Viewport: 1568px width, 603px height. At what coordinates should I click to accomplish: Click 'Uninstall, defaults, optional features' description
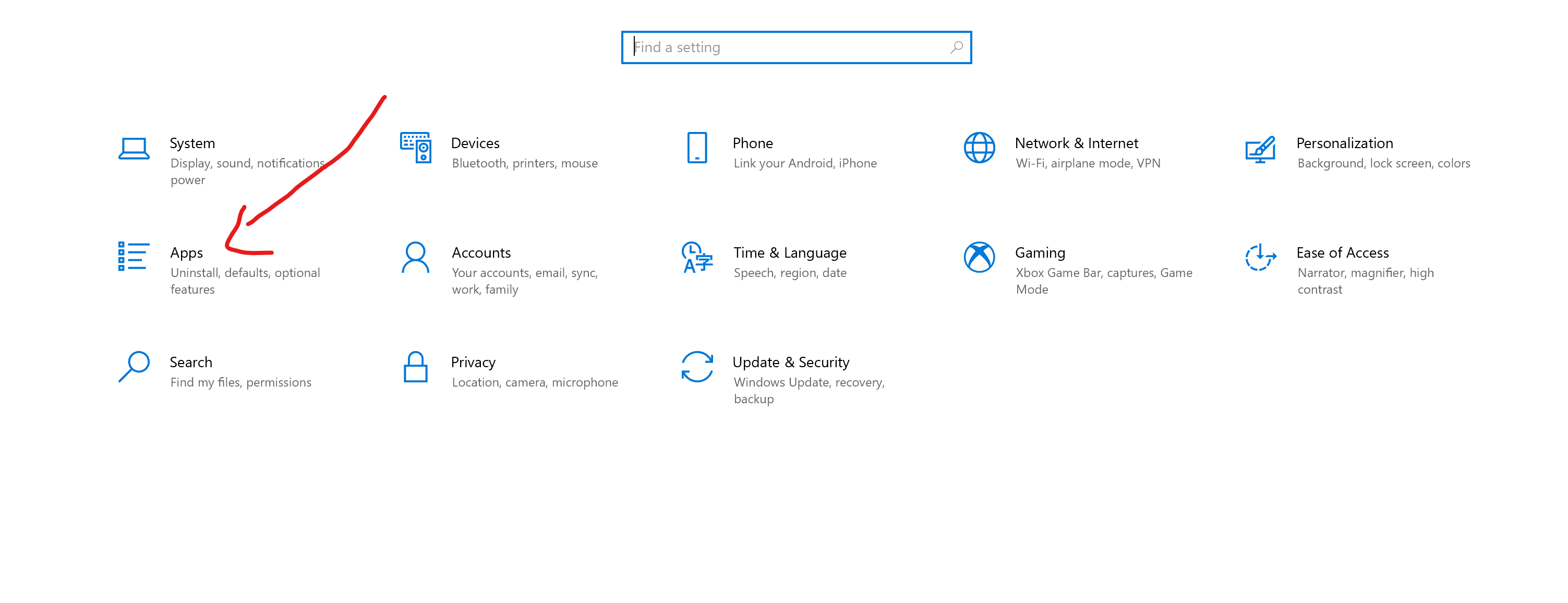[x=245, y=281]
